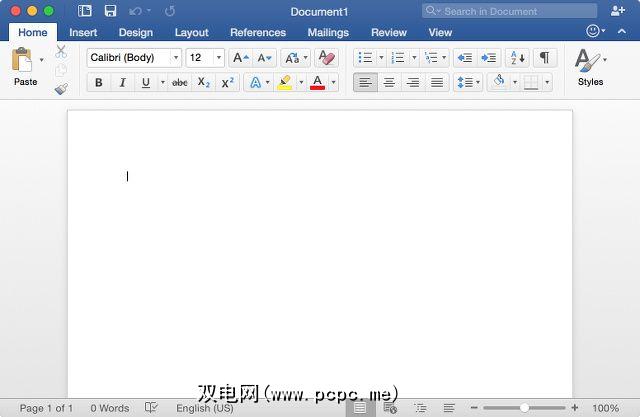Click the Paste clipboard icon
640x417 pixels.
(x=22, y=60)
